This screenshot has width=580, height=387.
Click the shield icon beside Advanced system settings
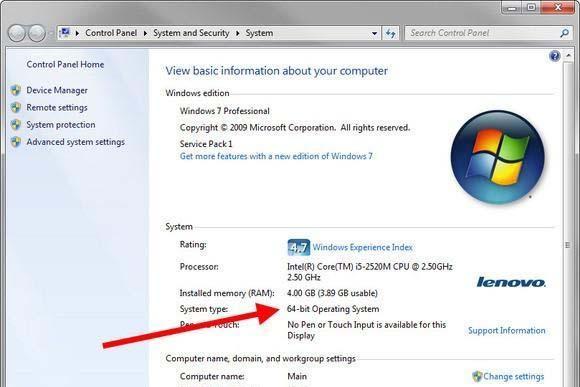pyautogui.click(x=16, y=142)
